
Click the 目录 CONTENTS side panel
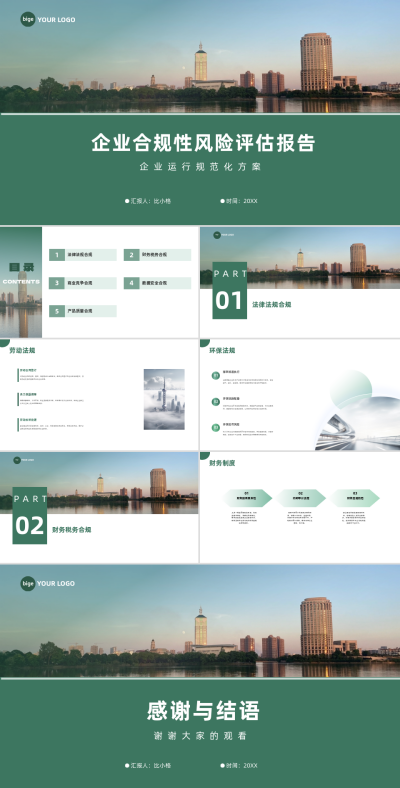(x=21, y=282)
